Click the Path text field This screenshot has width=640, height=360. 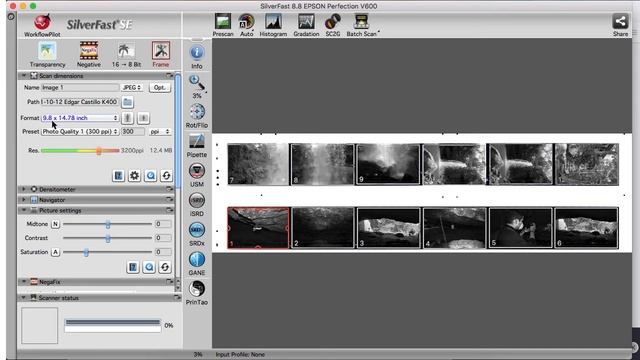(80, 102)
